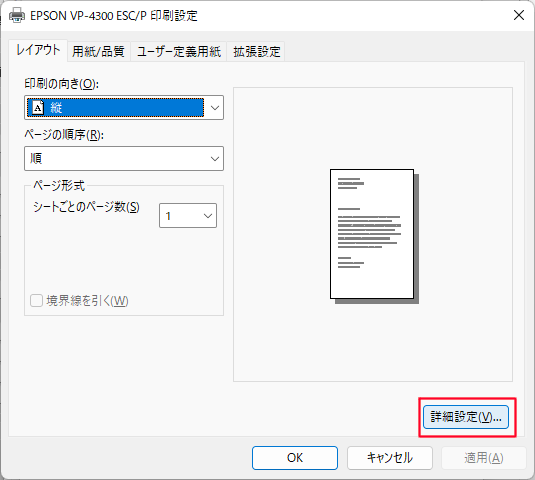Open the ページの順序 dropdown

click(x=124, y=158)
